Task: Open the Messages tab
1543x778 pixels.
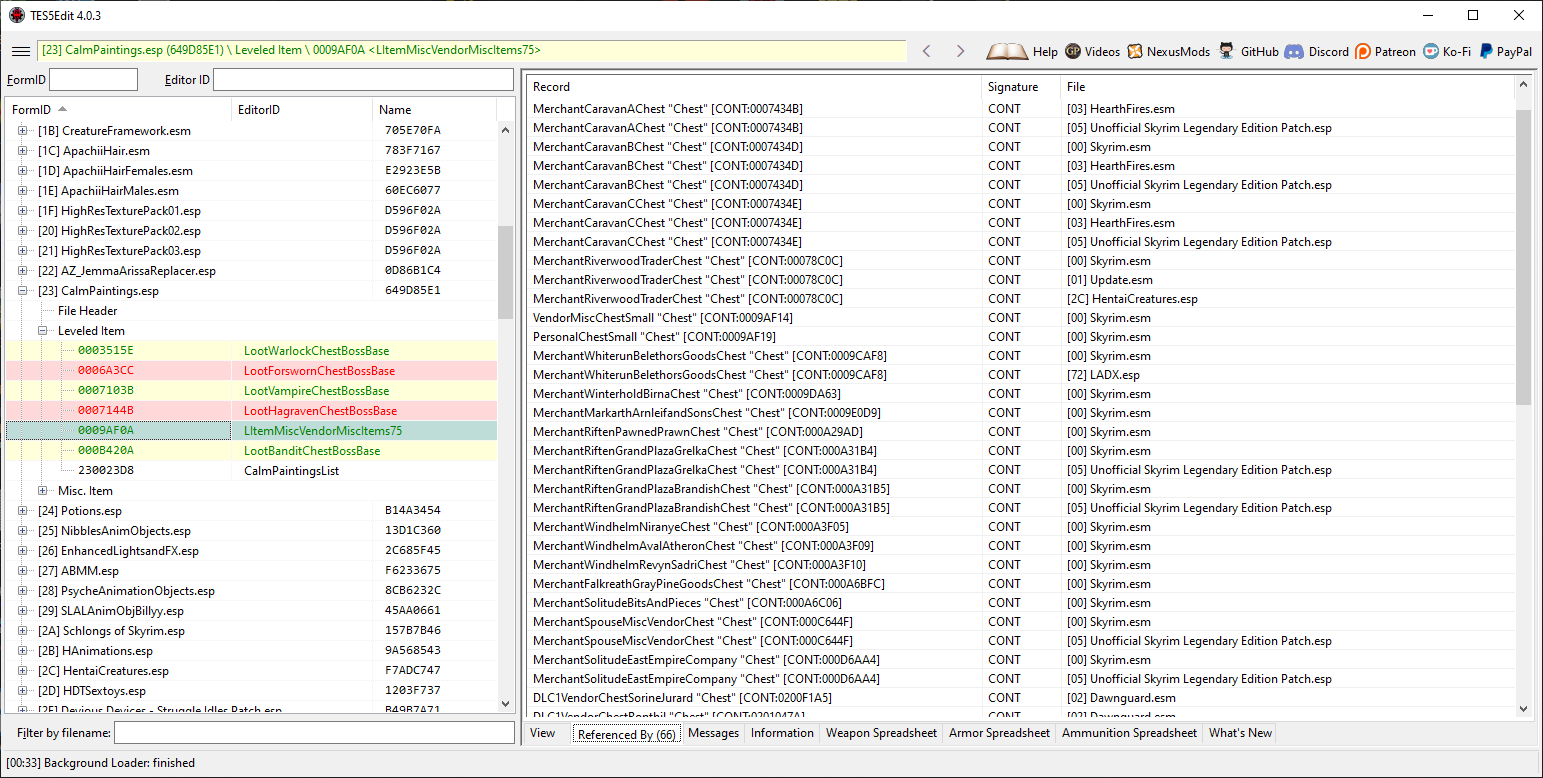Action: 713,733
